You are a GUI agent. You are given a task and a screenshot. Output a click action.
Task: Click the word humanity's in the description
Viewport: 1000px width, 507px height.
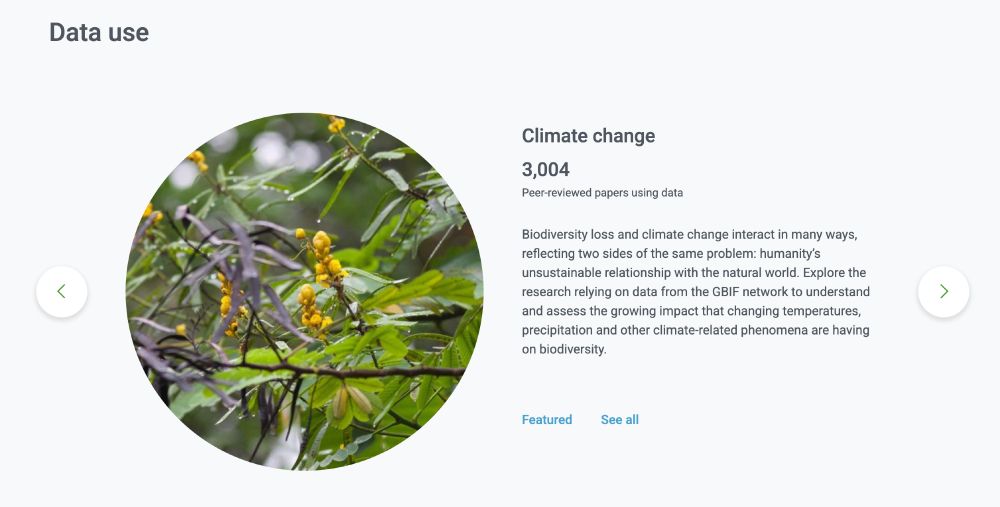click(790, 254)
